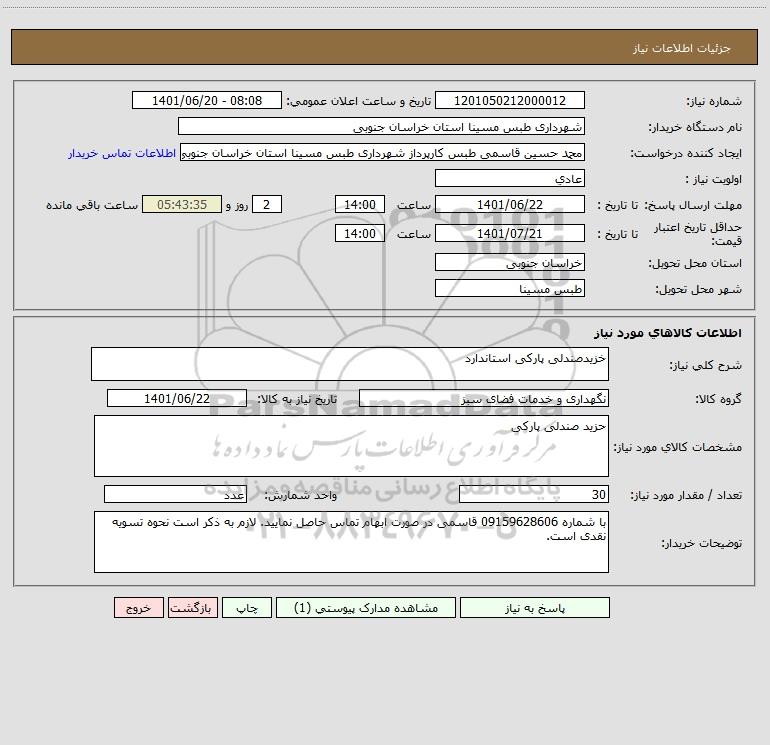Click the نام دستگاه خریدار label

695,128
